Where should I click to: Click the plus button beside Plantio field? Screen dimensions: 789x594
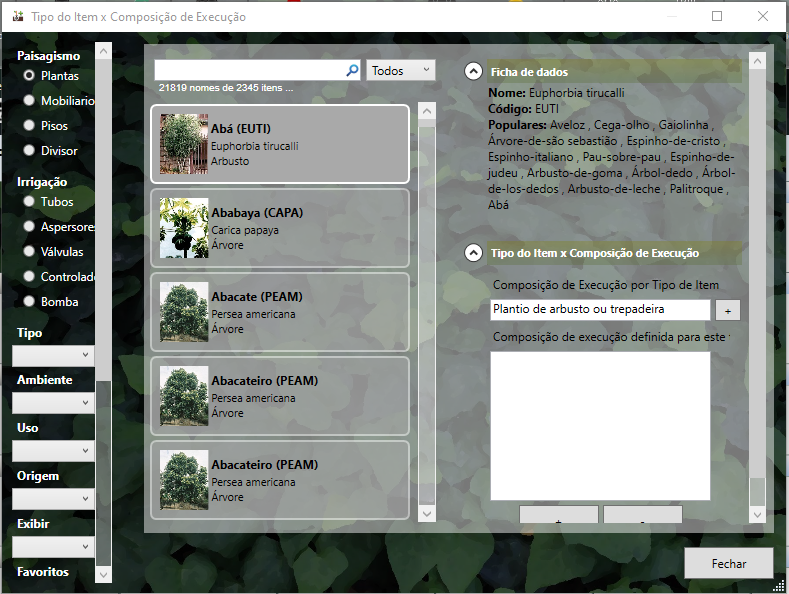[727, 311]
